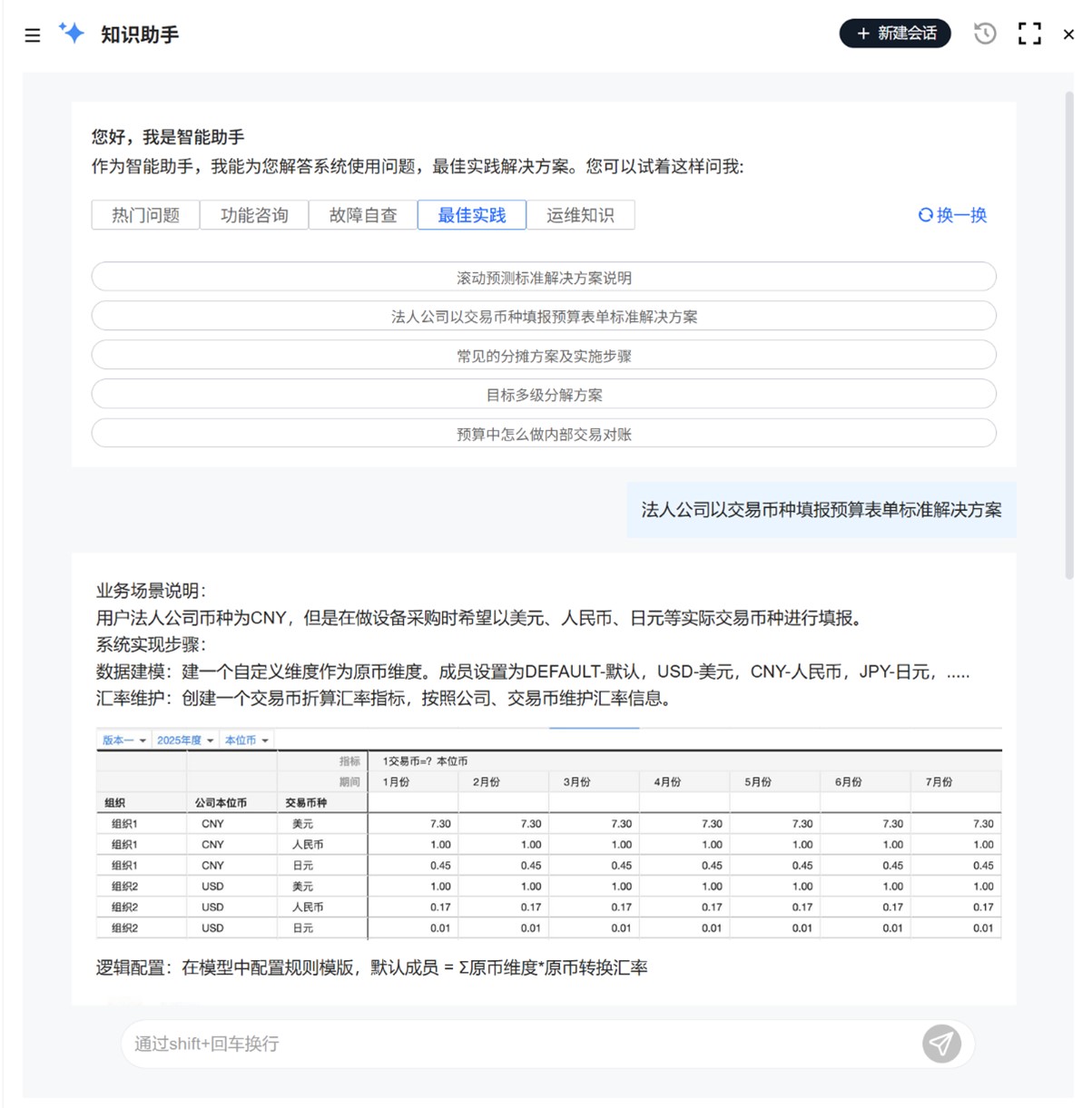Ask 目标多级分解方案
1092x1108 pixels.
tap(544, 394)
